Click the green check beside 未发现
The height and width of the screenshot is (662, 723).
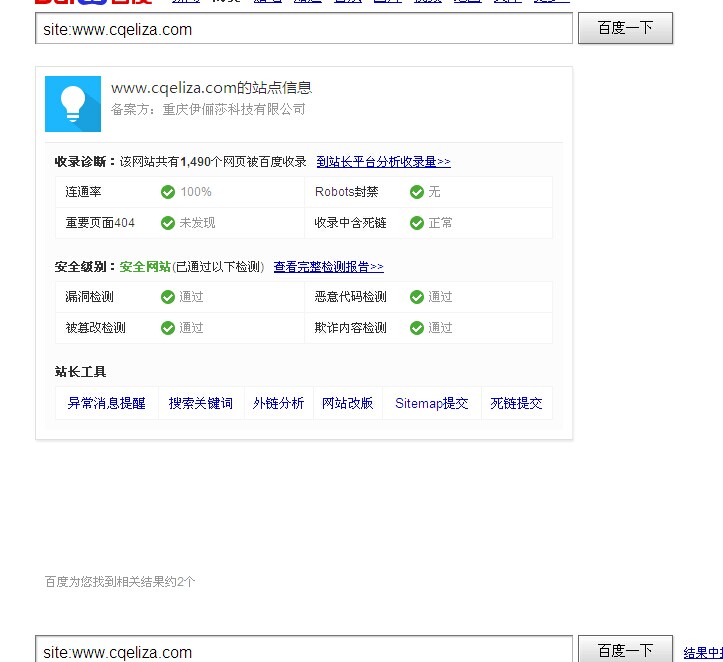tap(168, 223)
